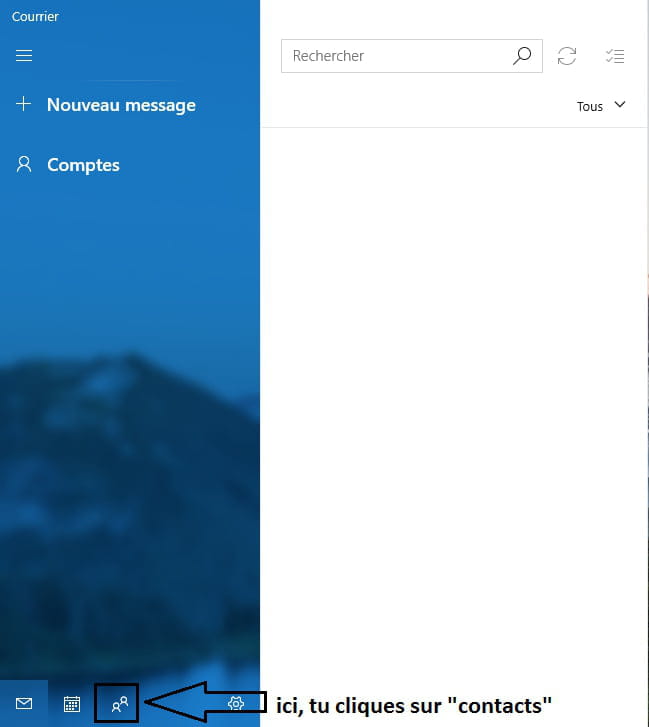Image resolution: width=649 pixels, height=727 pixels.
Task: Click inside the Rechercher search field
Action: [x=412, y=56]
